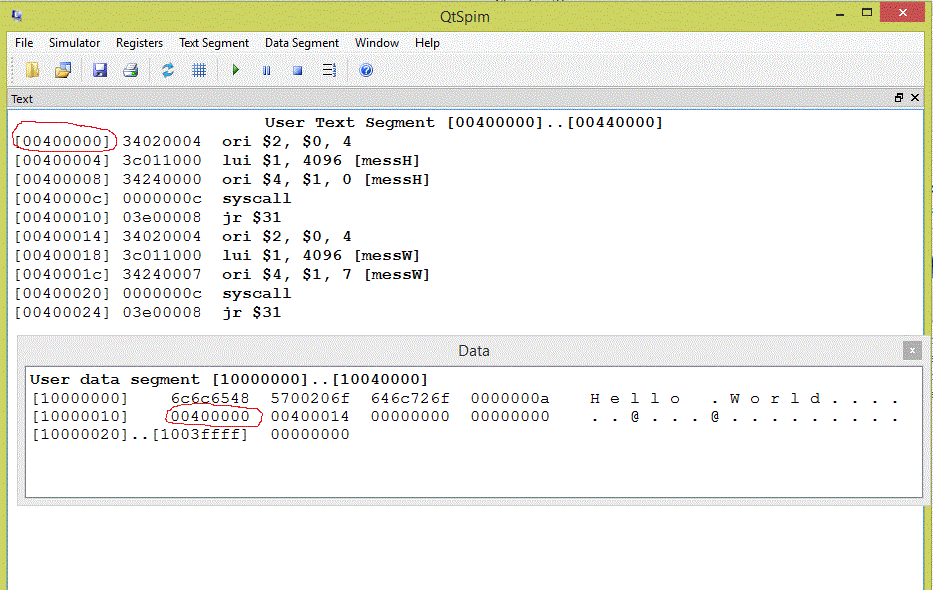Viewport: 933px width, 590px height.
Task: Select the instruction line at address 00400010
Action: 150,218
